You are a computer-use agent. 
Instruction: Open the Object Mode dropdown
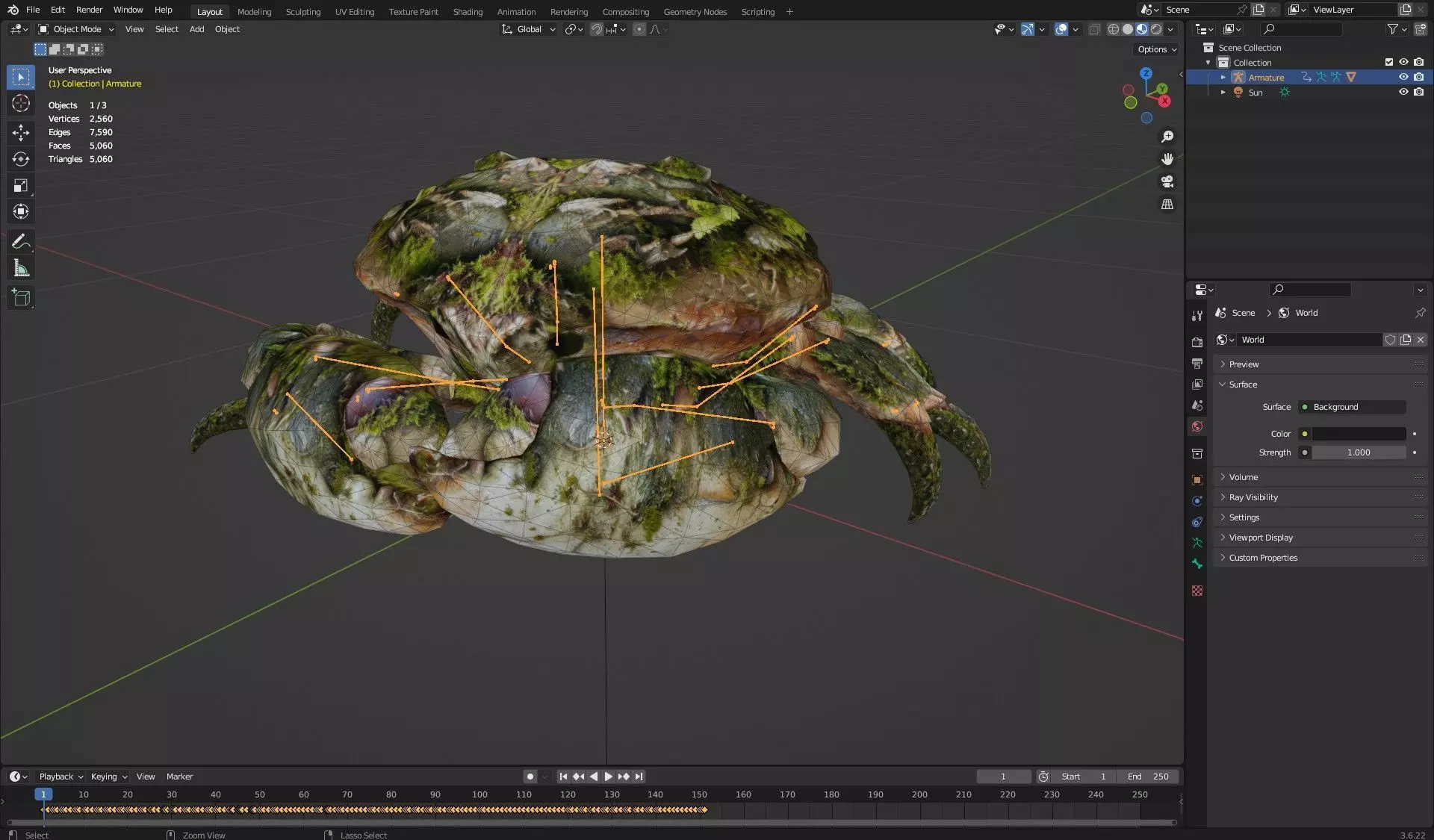[x=76, y=29]
